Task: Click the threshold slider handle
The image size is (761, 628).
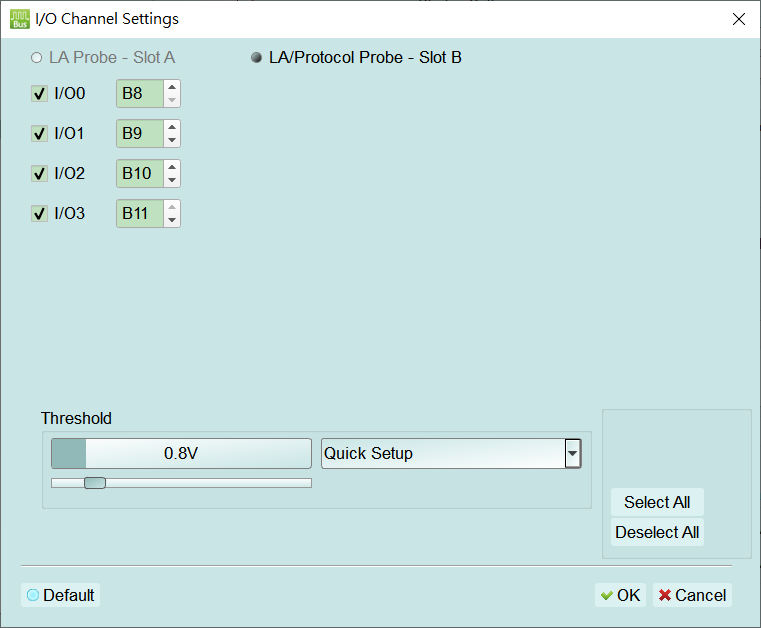Action: coord(95,483)
